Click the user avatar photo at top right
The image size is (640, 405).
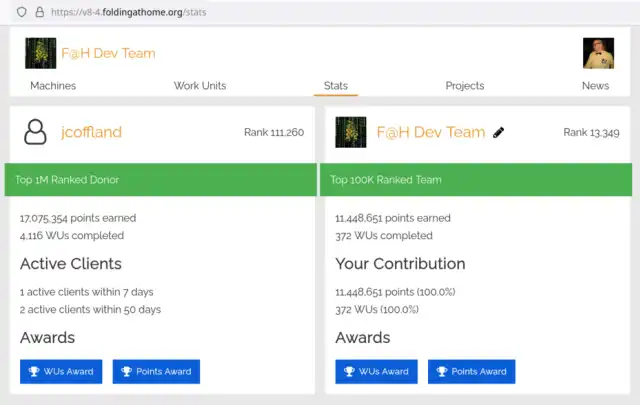pos(598,53)
